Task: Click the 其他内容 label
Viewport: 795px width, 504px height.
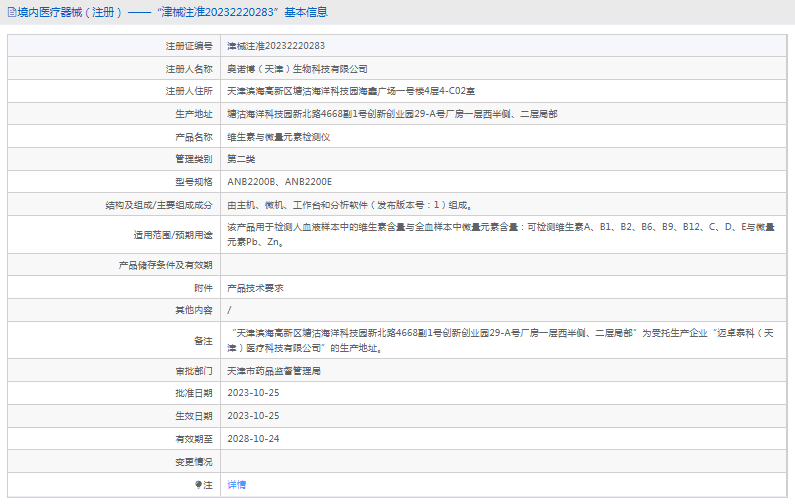Action: tap(194, 310)
